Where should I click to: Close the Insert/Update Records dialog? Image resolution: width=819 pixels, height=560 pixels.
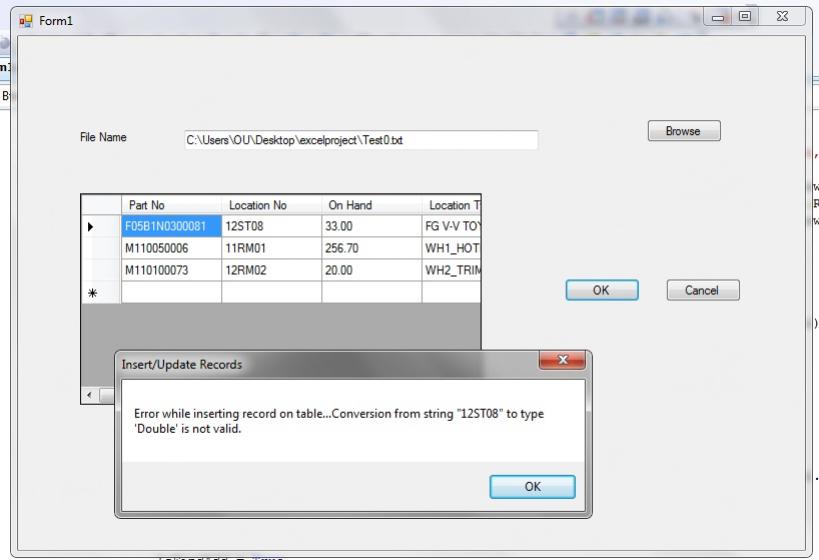tap(562, 359)
